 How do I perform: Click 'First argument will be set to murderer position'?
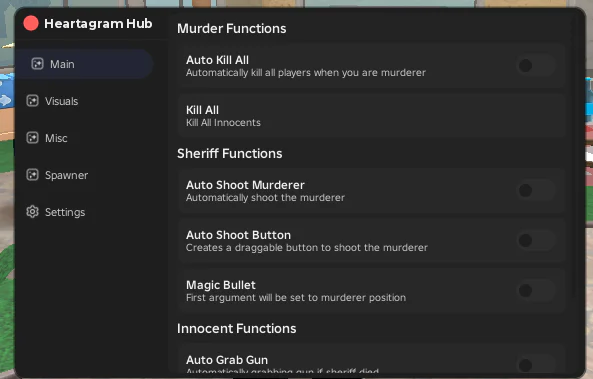coord(296,298)
